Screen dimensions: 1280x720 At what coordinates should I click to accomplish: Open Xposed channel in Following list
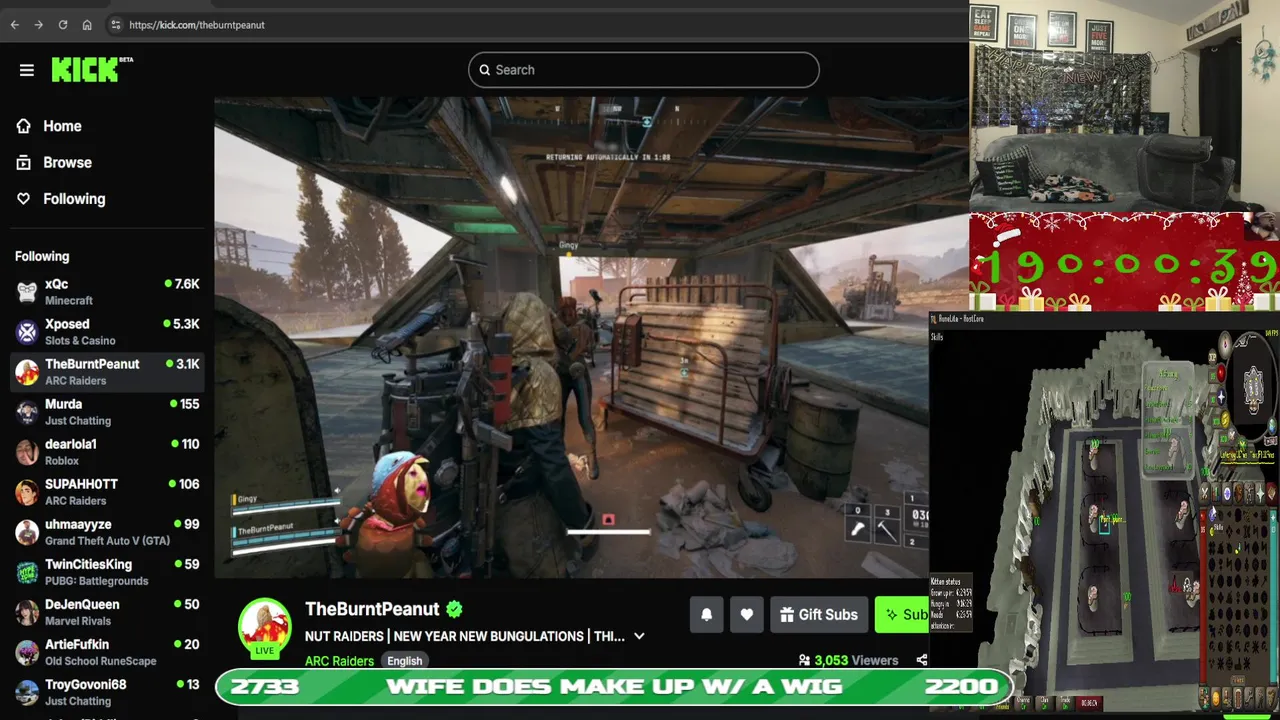107,332
